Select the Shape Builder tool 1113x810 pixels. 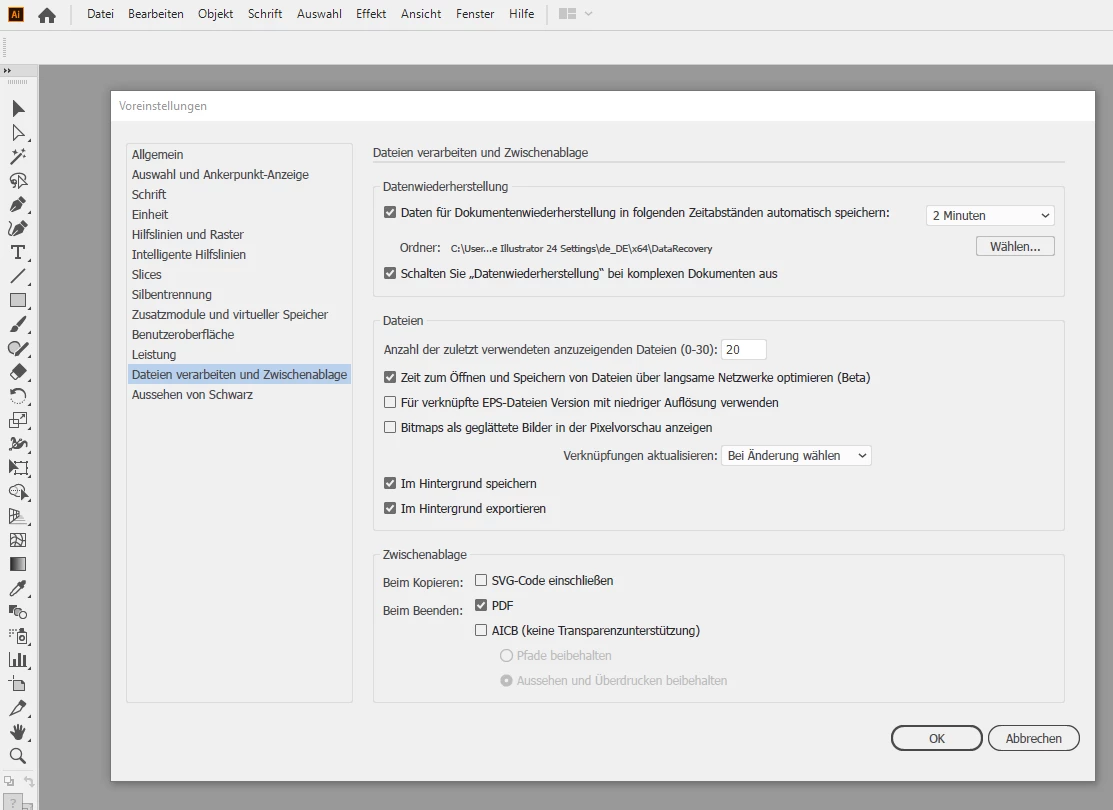(18, 493)
